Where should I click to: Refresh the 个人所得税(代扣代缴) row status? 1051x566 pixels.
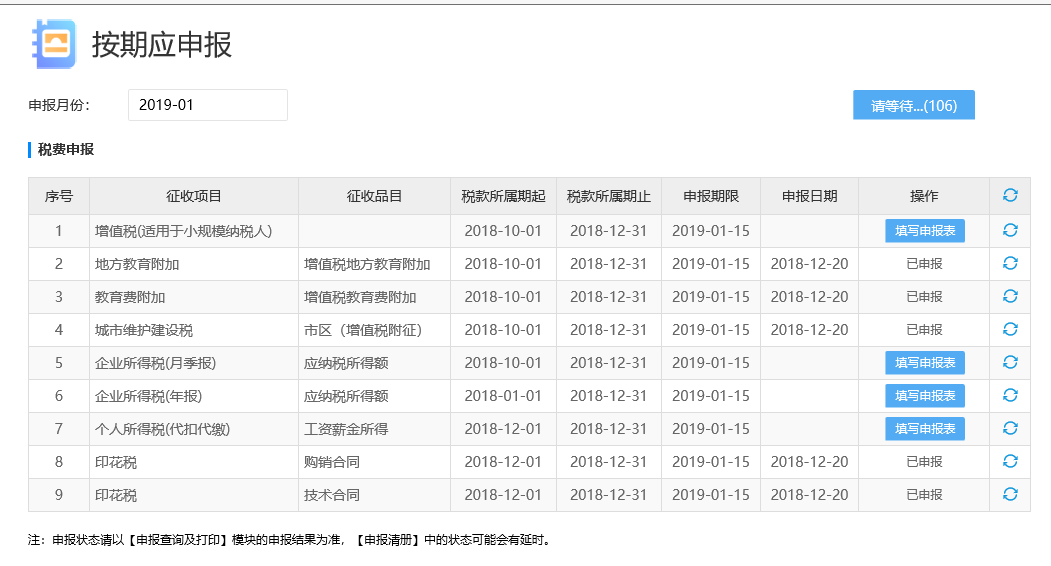1010,428
